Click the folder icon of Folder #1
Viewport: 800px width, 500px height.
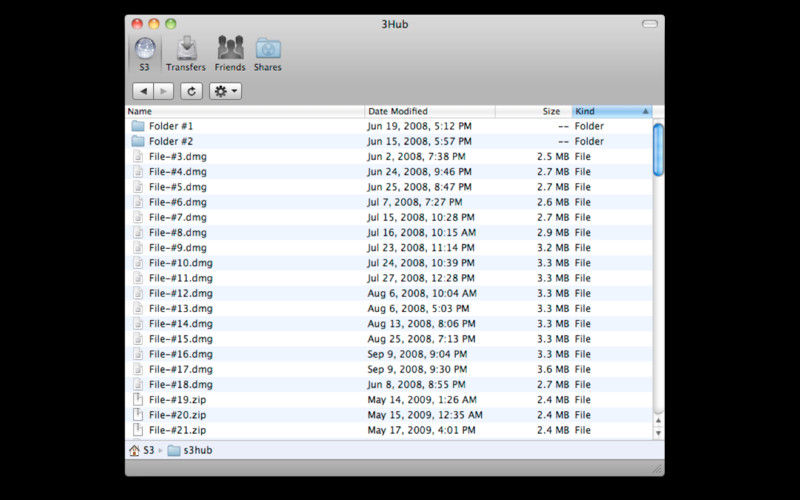[138, 126]
